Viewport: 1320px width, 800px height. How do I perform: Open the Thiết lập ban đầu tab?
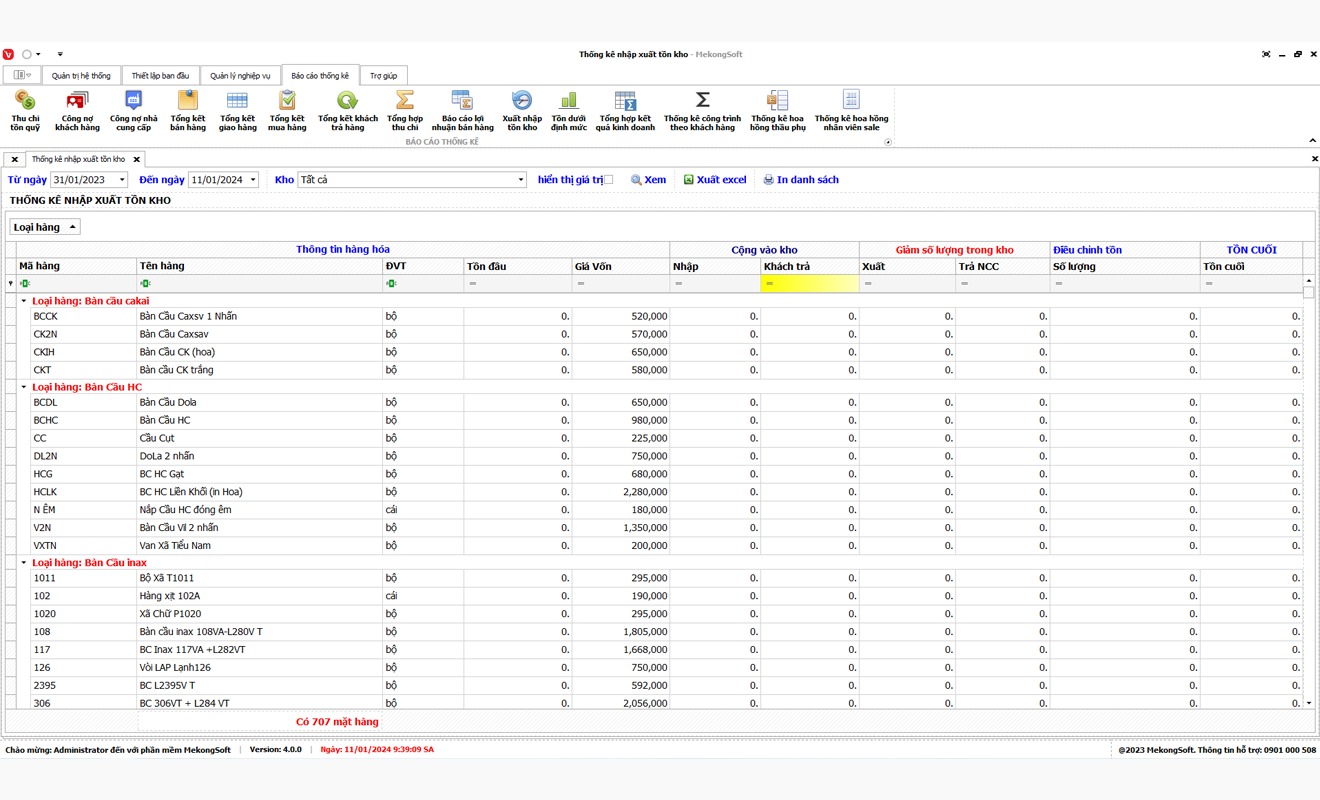point(160,76)
